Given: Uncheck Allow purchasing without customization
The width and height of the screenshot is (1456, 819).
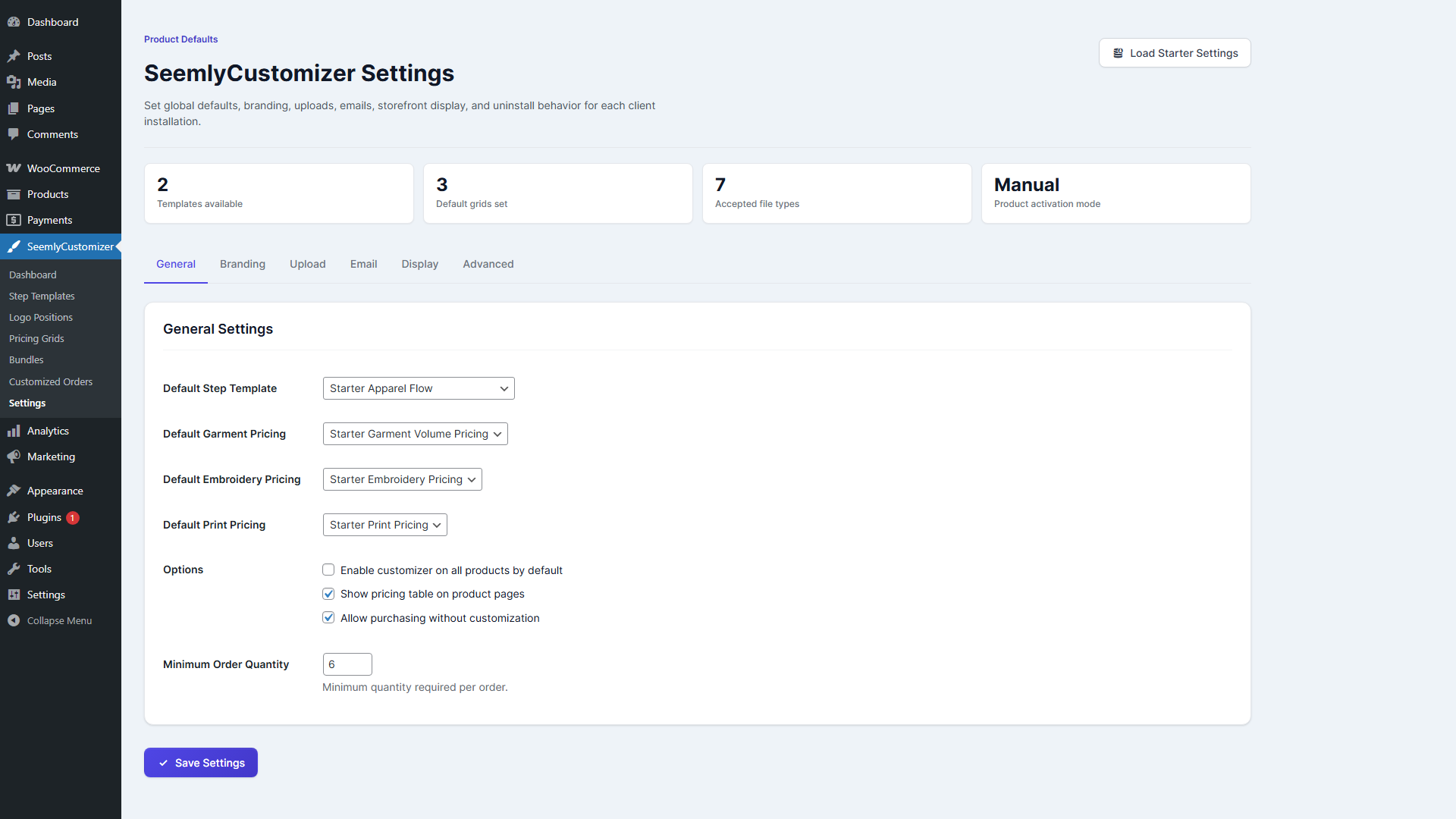Looking at the screenshot, I should tap(328, 617).
